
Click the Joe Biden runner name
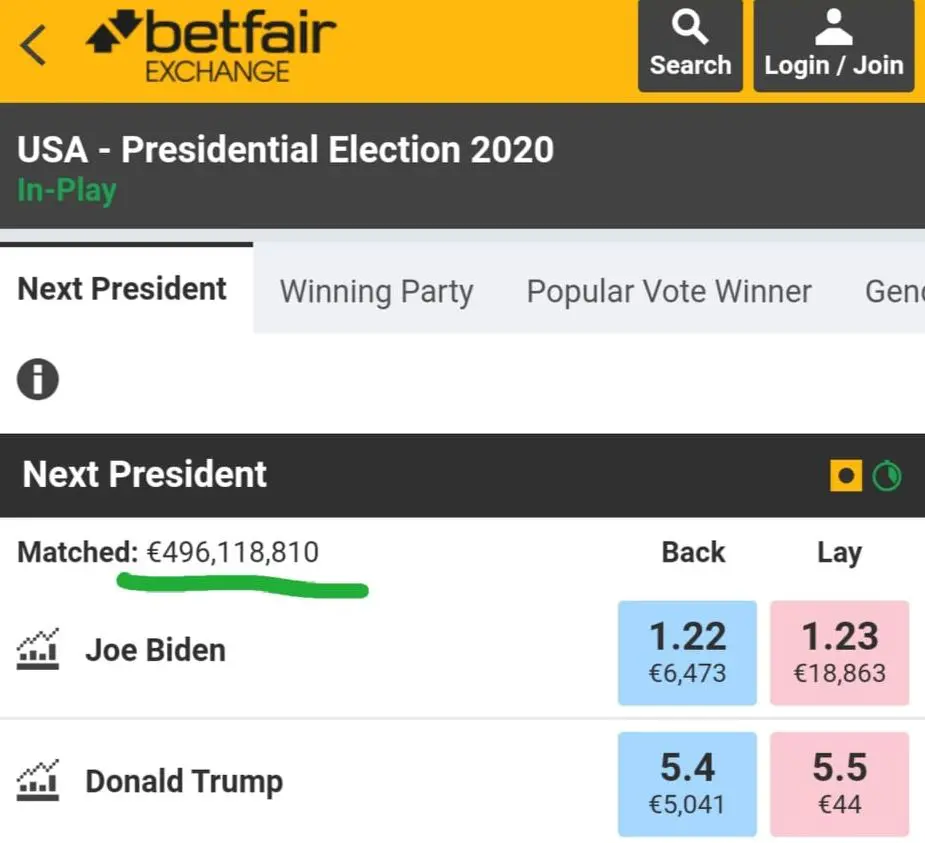pyautogui.click(x=156, y=650)
